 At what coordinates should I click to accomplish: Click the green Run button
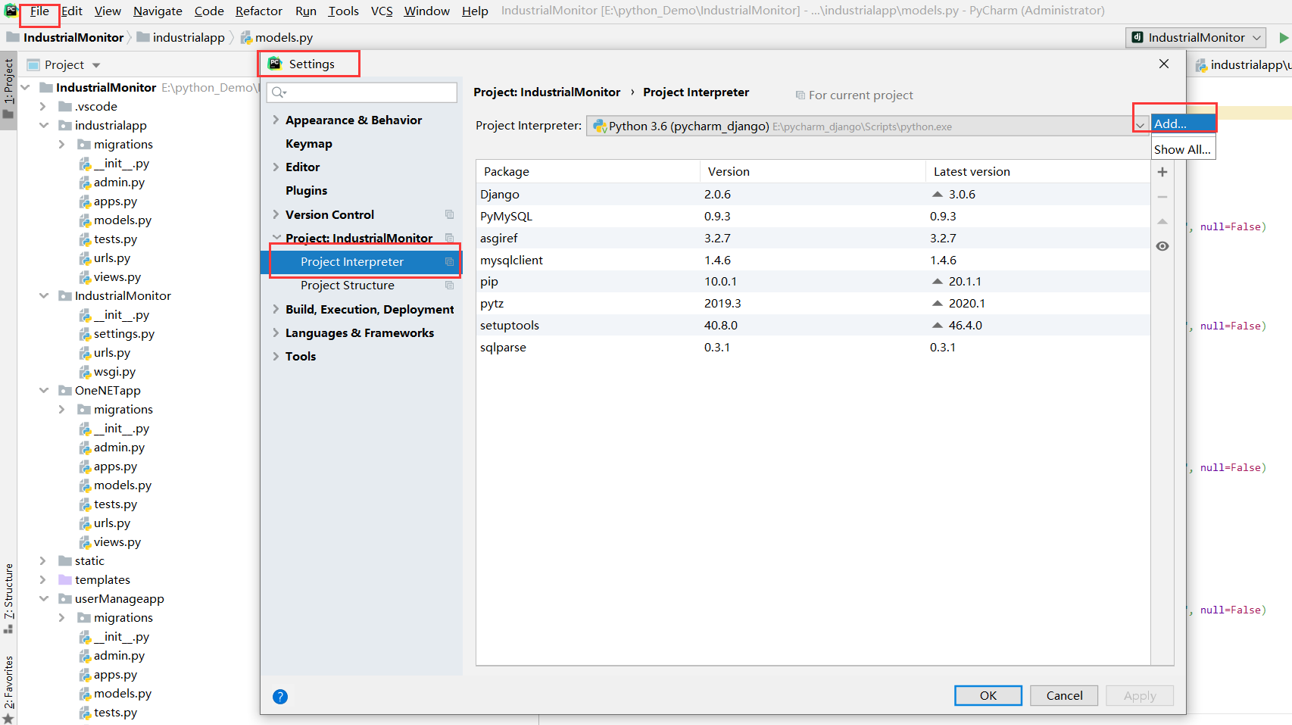pos(1283,37)
